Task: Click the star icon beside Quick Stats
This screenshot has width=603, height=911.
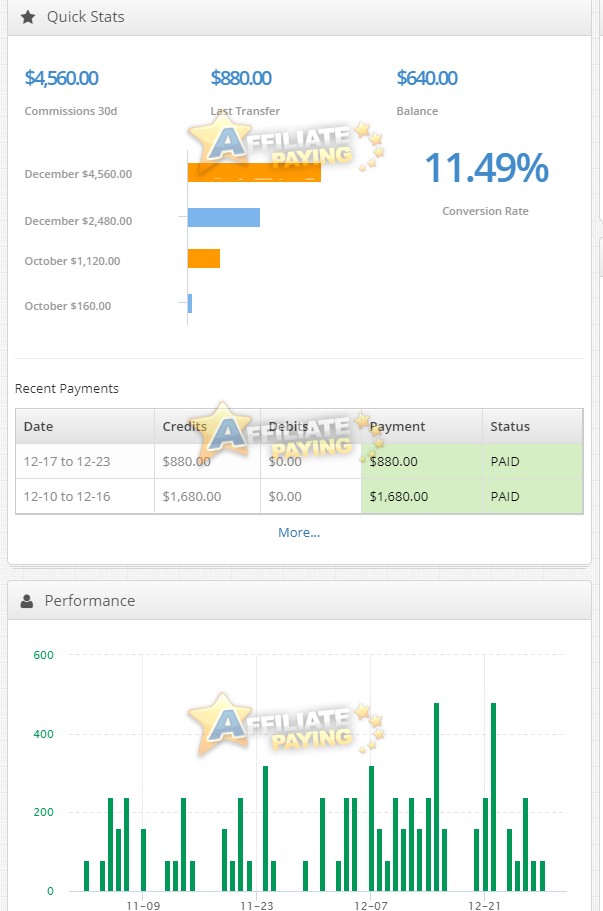Action: (28, 17)
